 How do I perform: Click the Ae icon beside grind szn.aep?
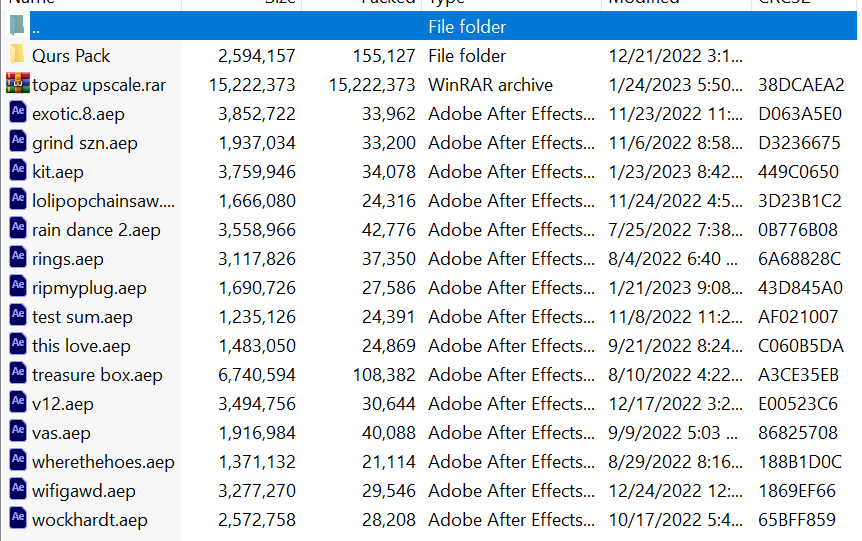tap(18, 142)
